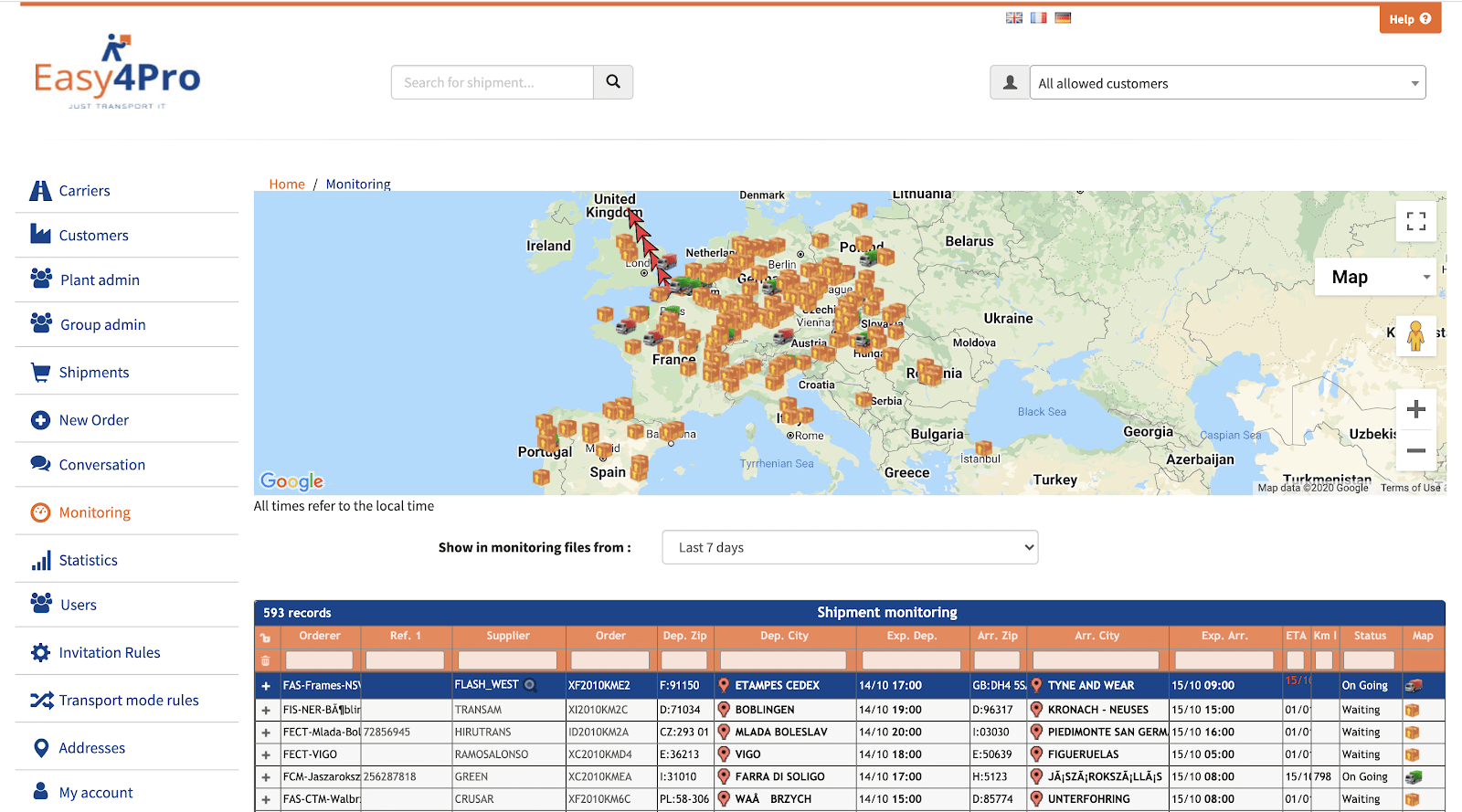The image size is (1462, 812).
Task: Zoom in on the map
Action: tap(1415, 409)
